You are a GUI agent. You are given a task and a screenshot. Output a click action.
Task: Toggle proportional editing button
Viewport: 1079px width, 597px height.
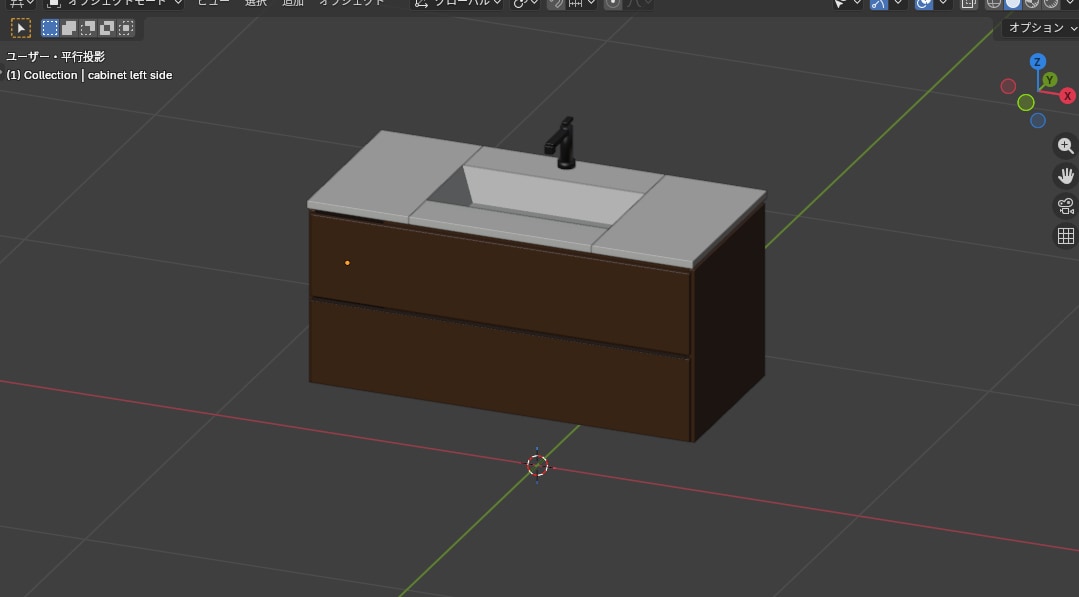click(612, 3)
